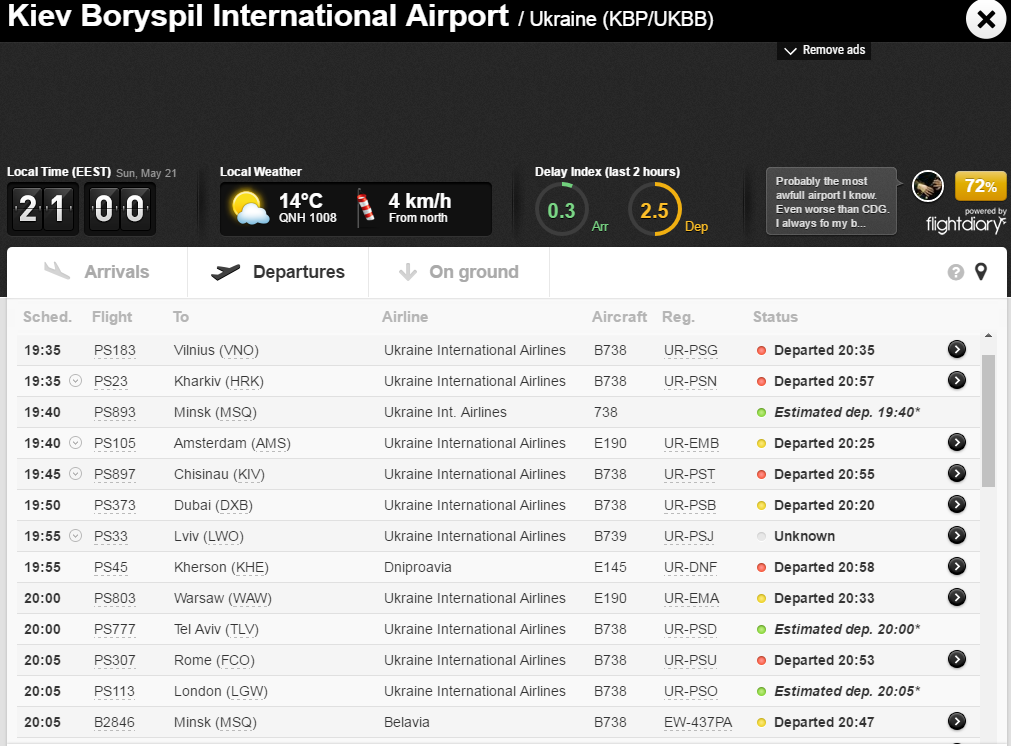Click the flightdiary logo
The width and height of the screenshot is (1011, 746).
(x=966, y=224)
